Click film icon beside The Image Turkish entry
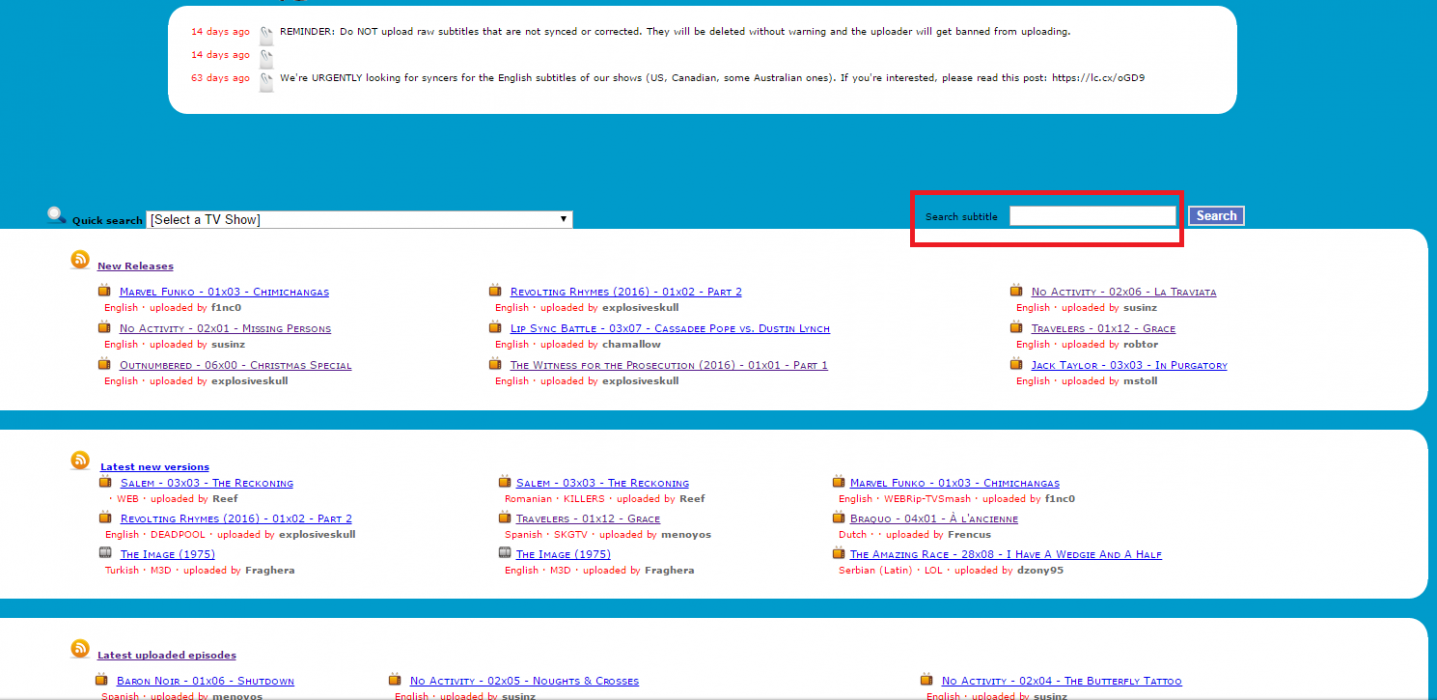This screenshot has height=700, width=1437. pyautogui.click(x=105, y=553)
